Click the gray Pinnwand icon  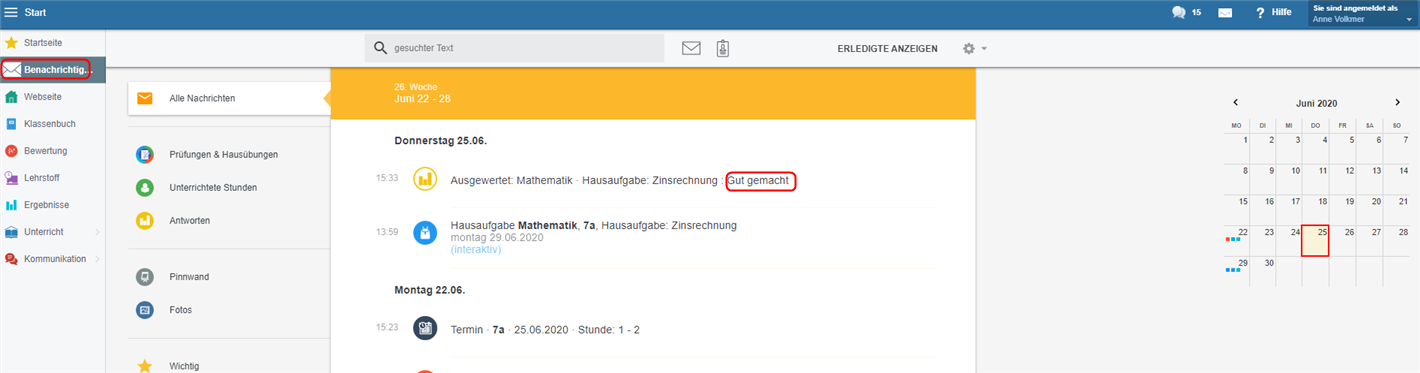coord(145,276)
